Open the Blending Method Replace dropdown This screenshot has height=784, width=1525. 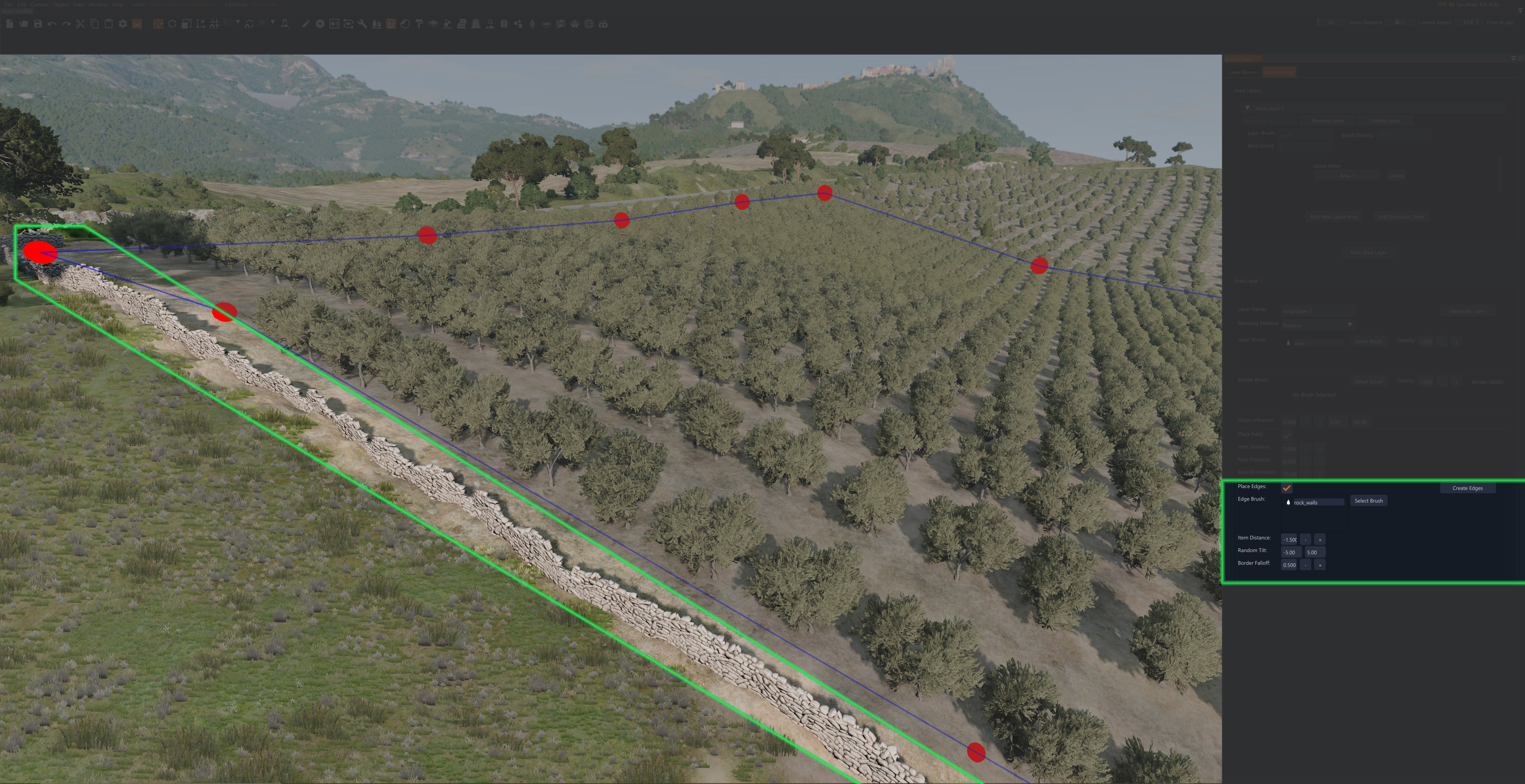[1318, 325]
